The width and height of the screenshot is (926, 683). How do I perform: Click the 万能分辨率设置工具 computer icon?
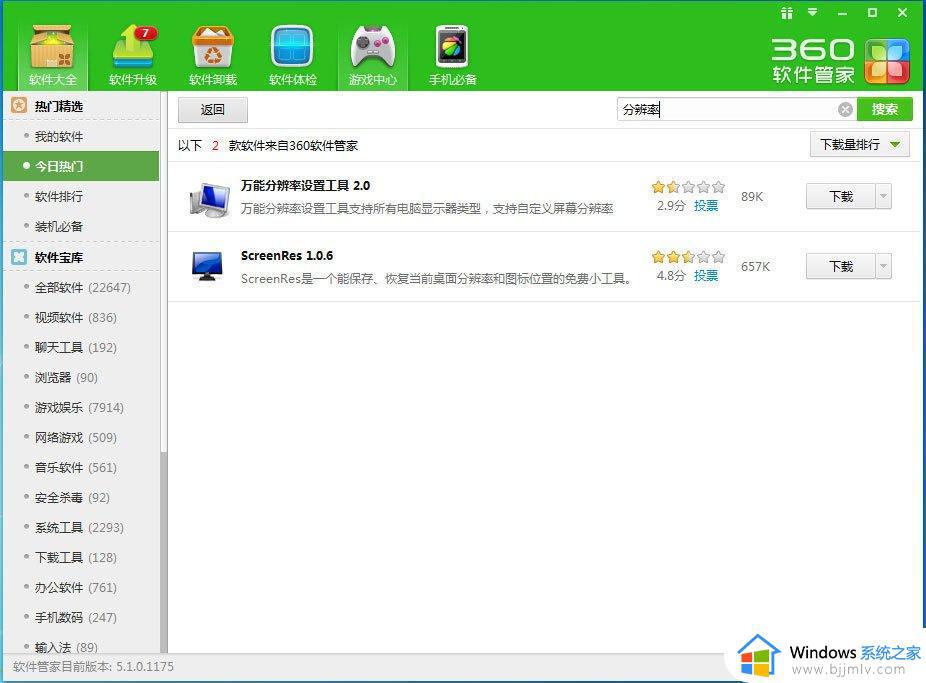coord(210,199)
